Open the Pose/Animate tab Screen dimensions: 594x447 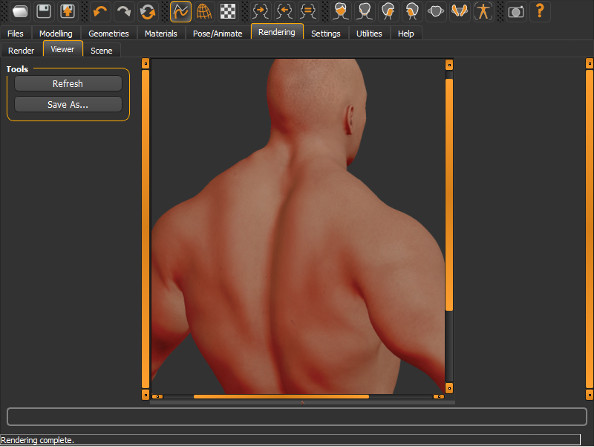(217, 33)
